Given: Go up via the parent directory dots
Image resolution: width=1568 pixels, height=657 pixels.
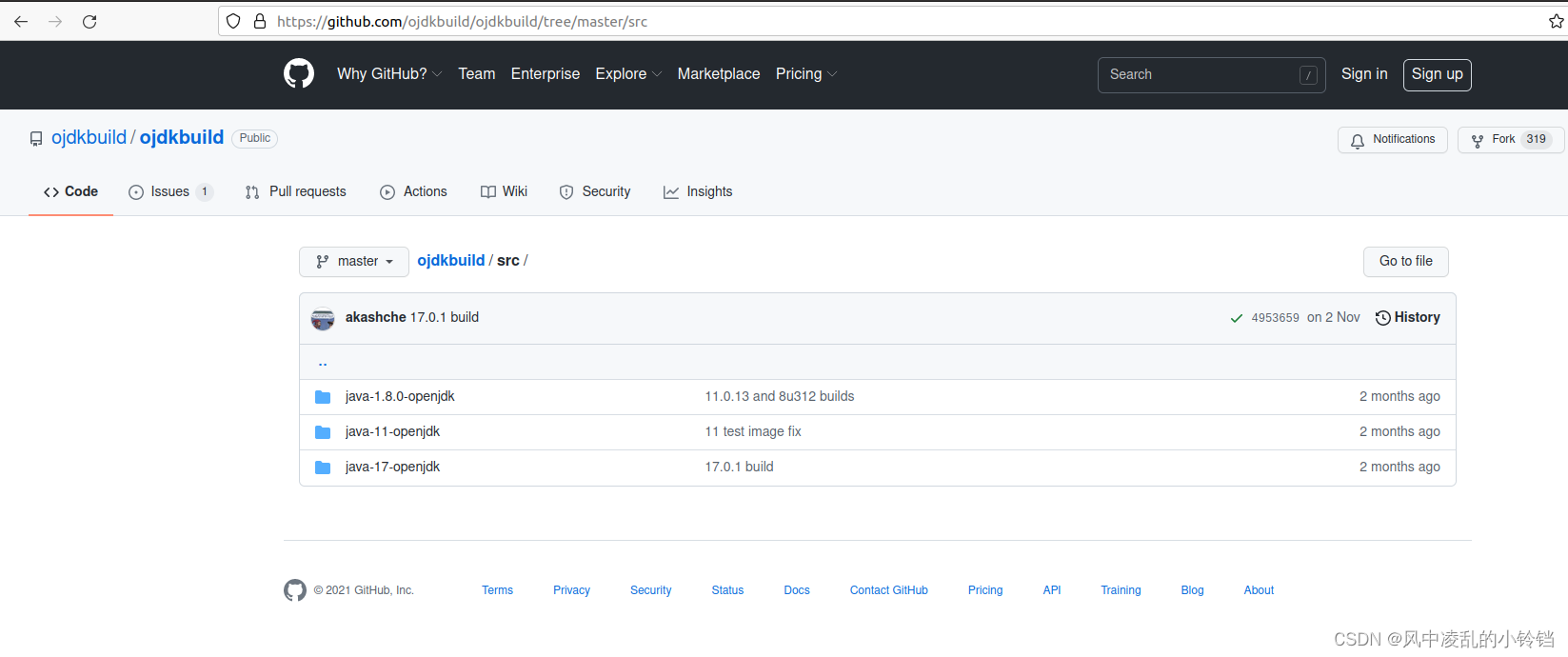Looking at the screenshot, I should click(x=323, y=363).
